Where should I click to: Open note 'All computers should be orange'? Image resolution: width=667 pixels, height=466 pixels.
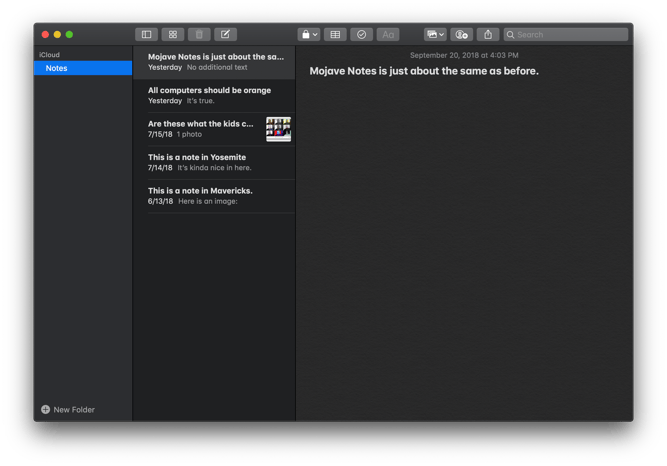[214, 96]
